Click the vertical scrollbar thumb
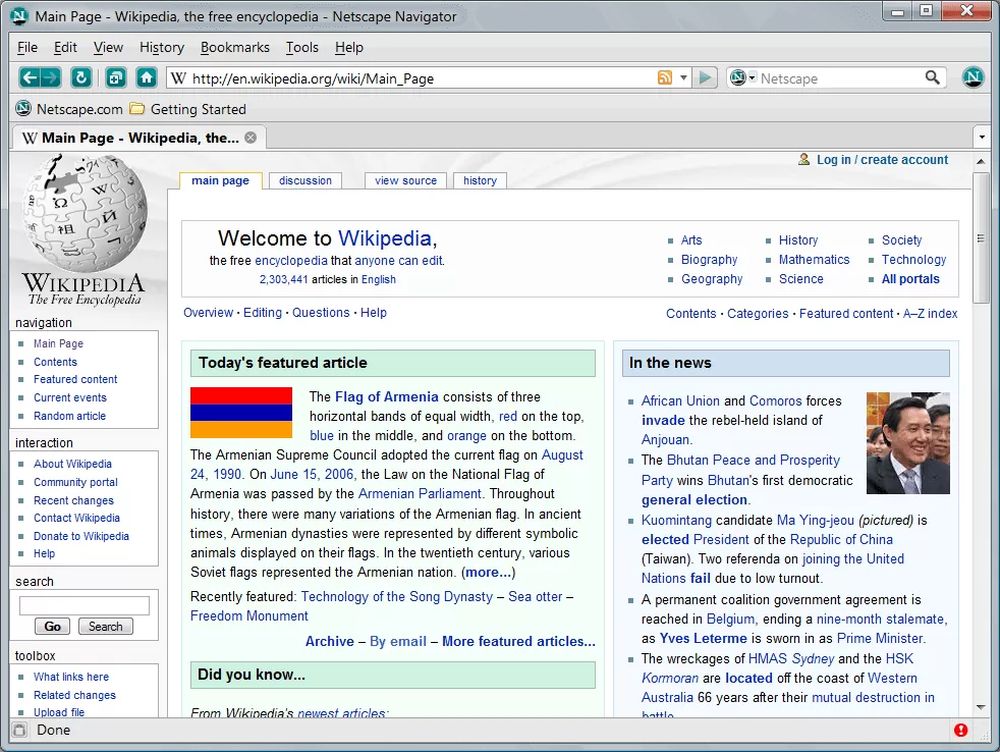The width and height of the screenshot is (1000, 752). coord(980,237)
